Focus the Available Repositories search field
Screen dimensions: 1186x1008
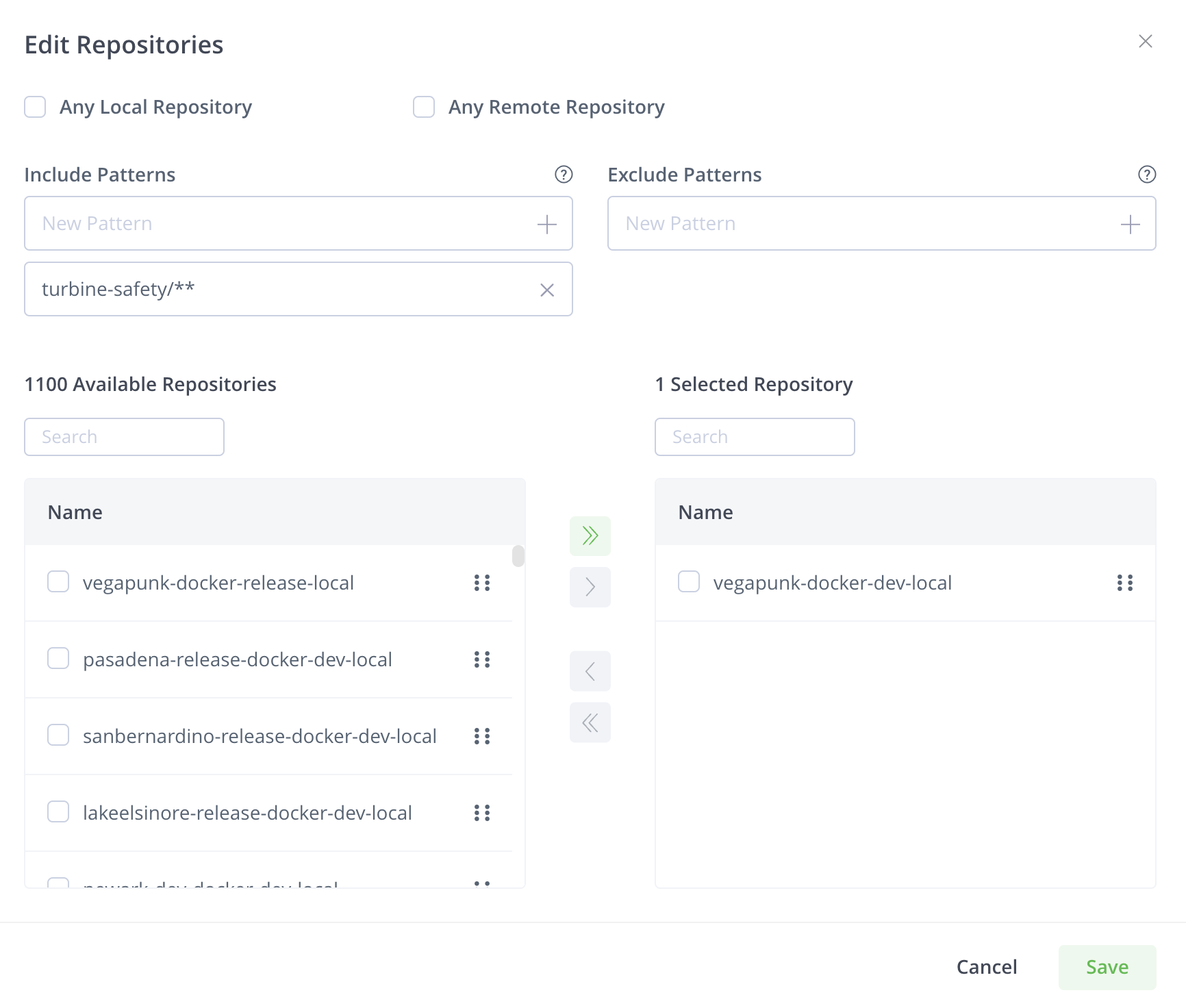coord(124,437)
